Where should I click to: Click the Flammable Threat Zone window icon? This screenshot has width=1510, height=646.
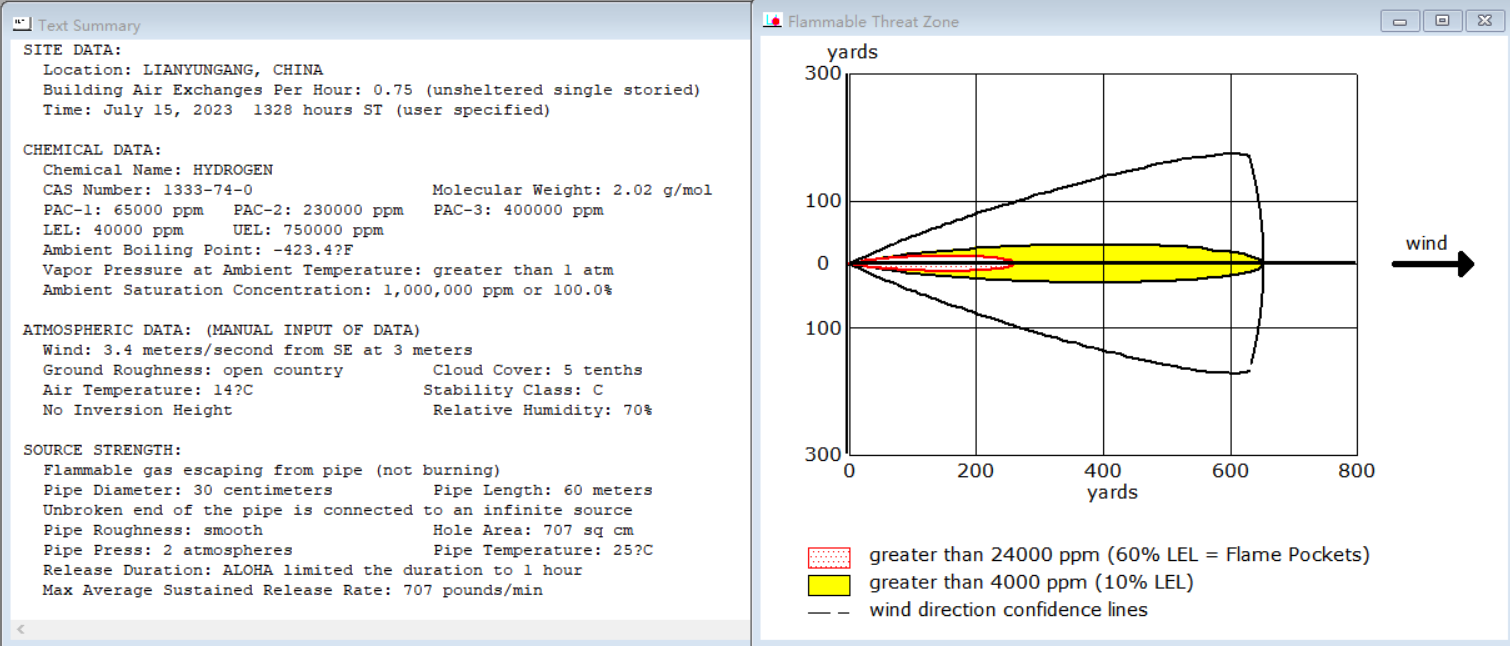pos(772,21)
